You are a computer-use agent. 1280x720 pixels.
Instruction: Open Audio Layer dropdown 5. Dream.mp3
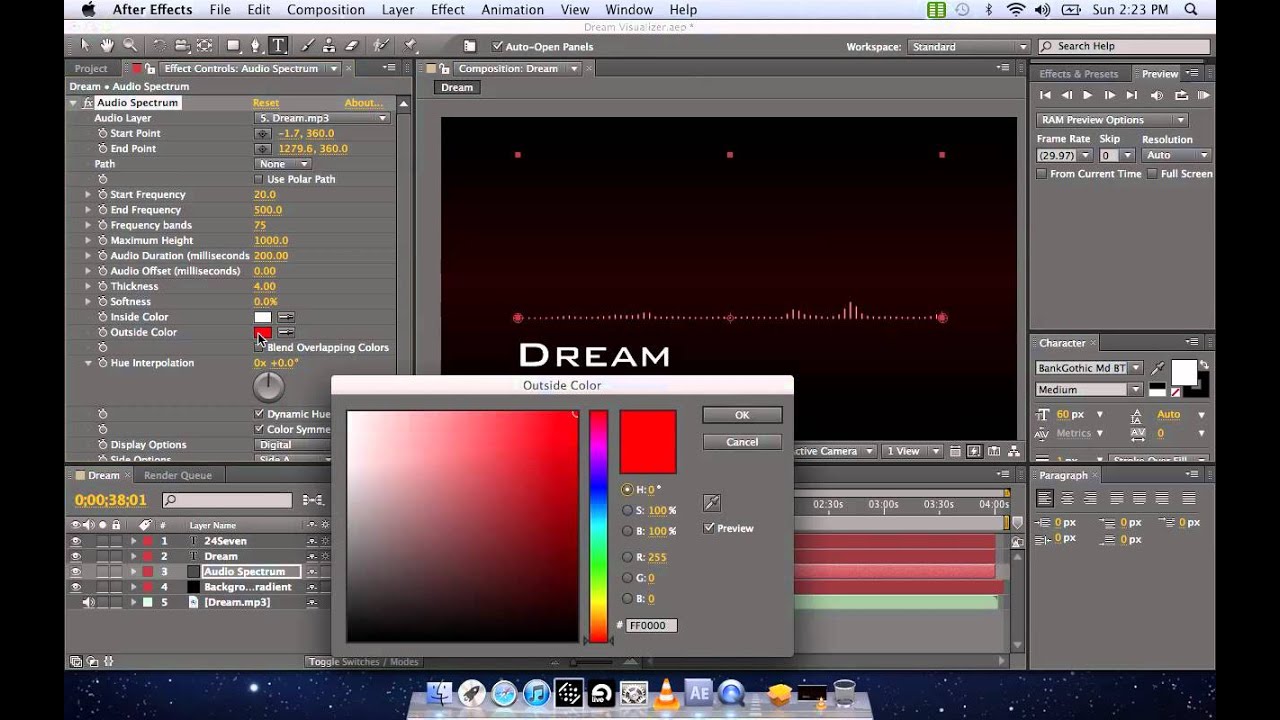(322, 118)
